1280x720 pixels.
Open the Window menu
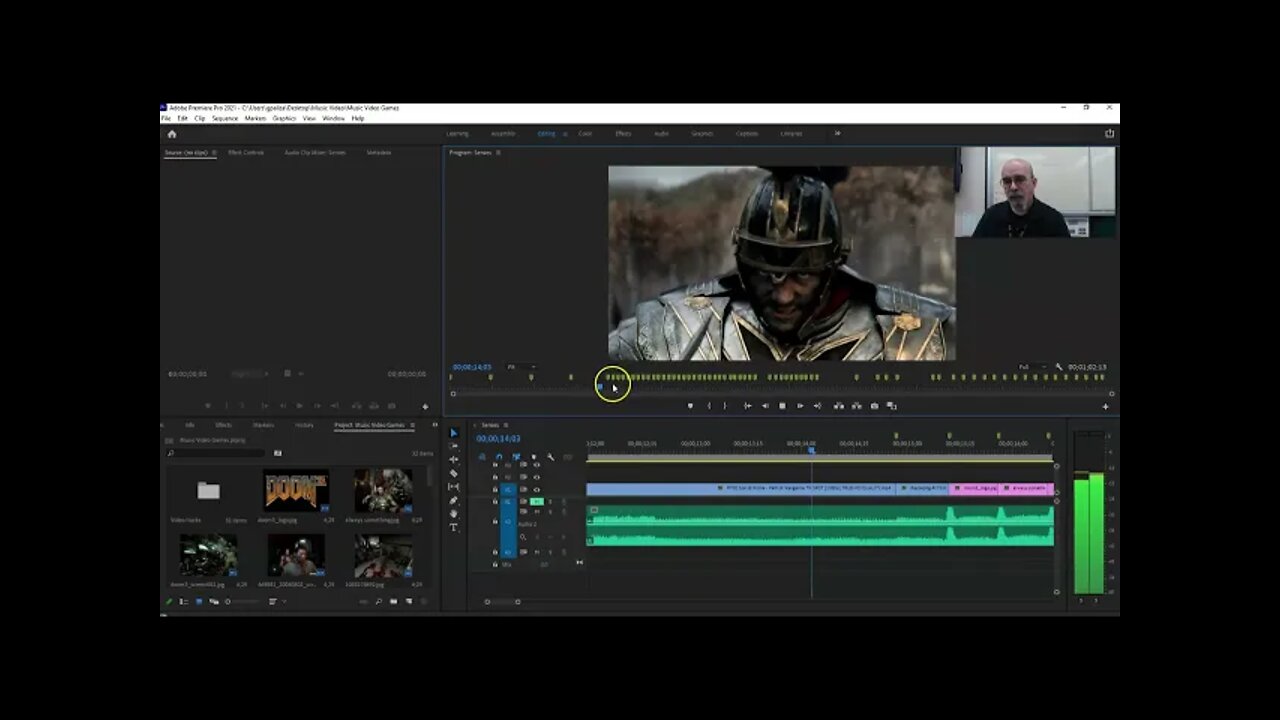click(333, 118)
